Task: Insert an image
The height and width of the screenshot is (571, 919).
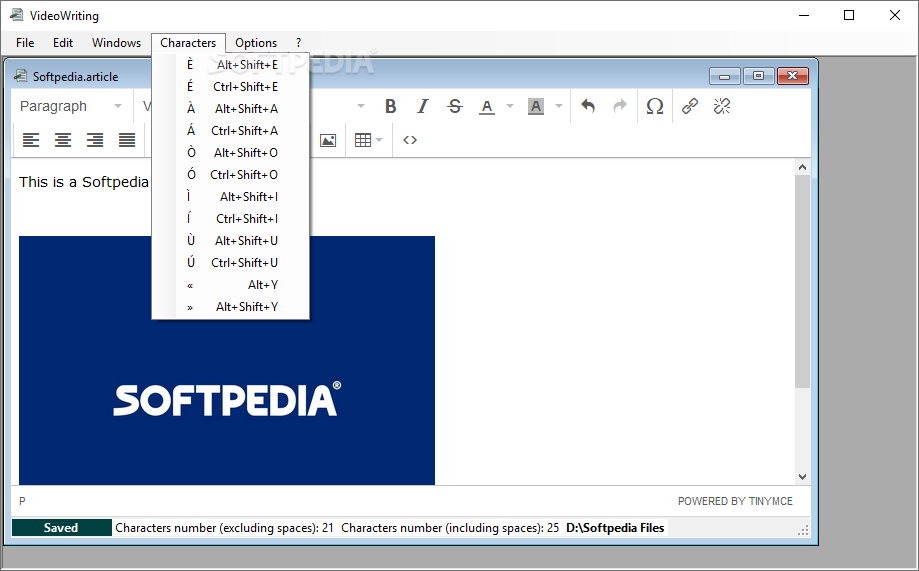Action: (328, 140)
